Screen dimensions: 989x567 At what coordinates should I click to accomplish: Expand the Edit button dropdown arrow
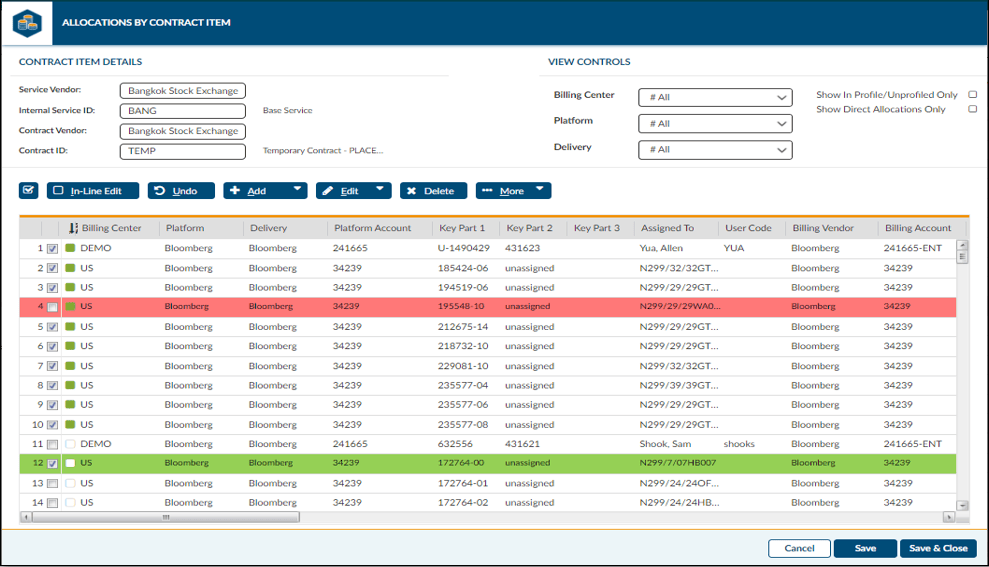(380, 189)
